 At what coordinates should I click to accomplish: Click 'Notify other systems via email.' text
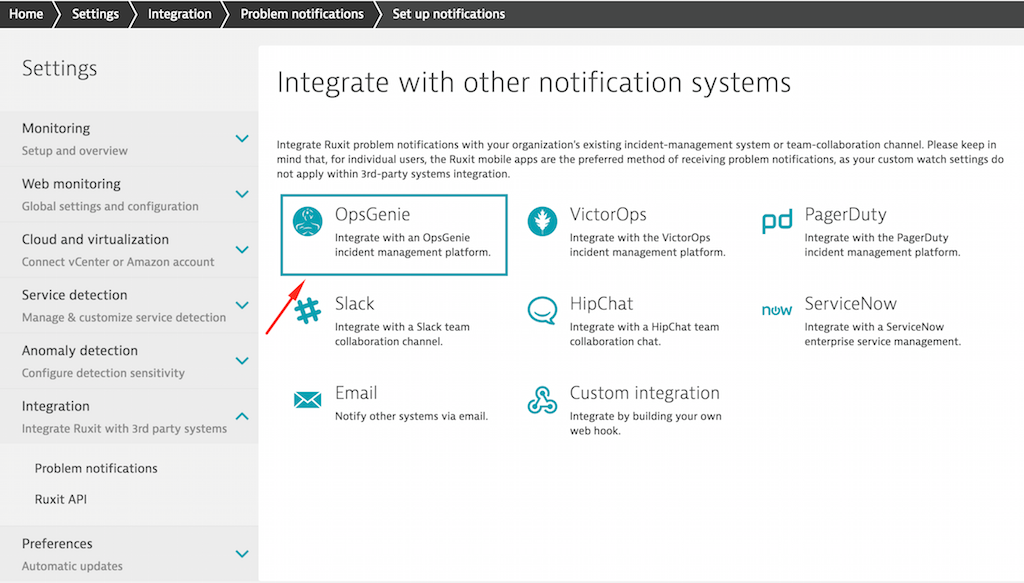(x=411, y=417)
